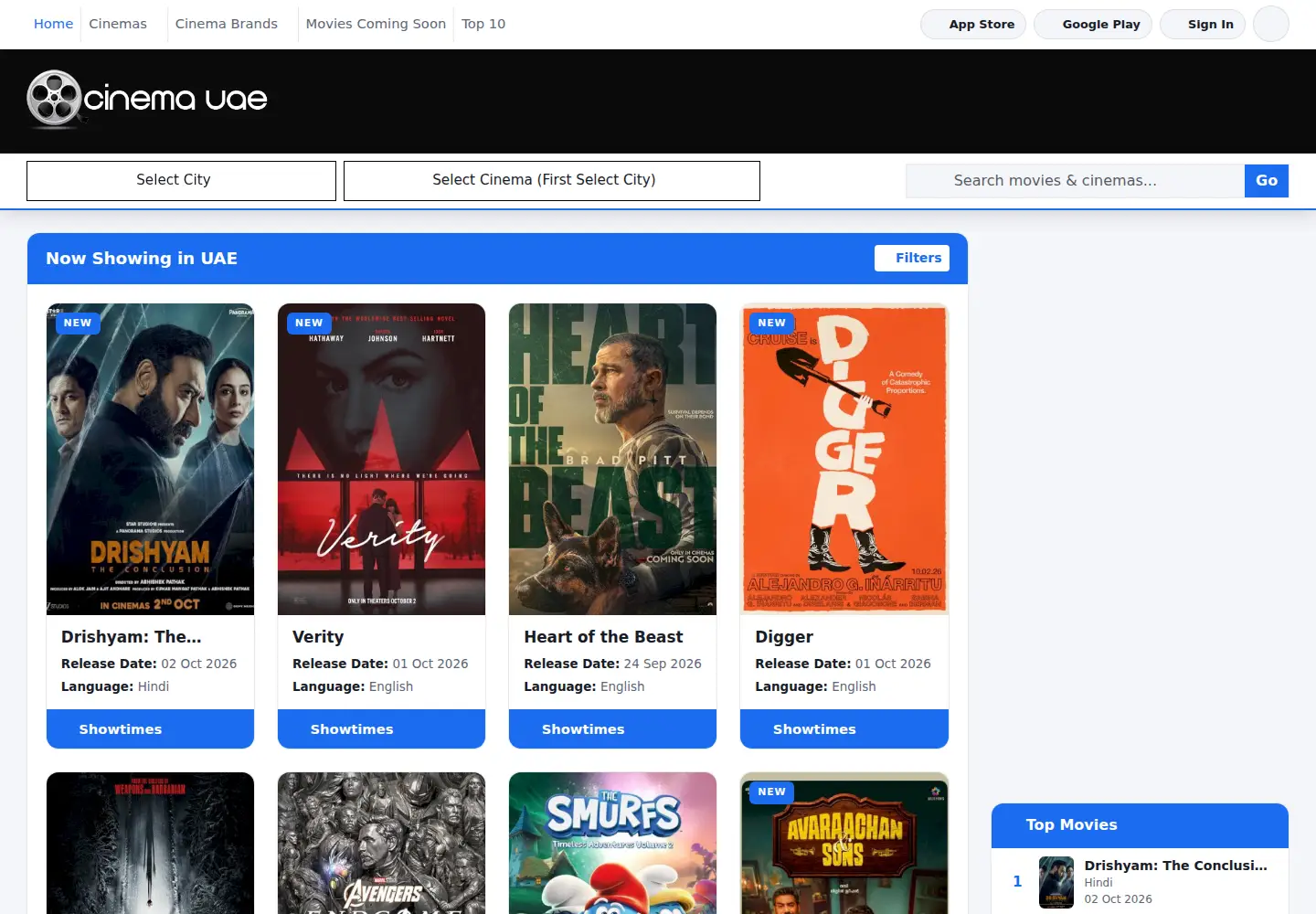Open the Digger movie poster
The image size is (1316, 914).
pos(844,459)
